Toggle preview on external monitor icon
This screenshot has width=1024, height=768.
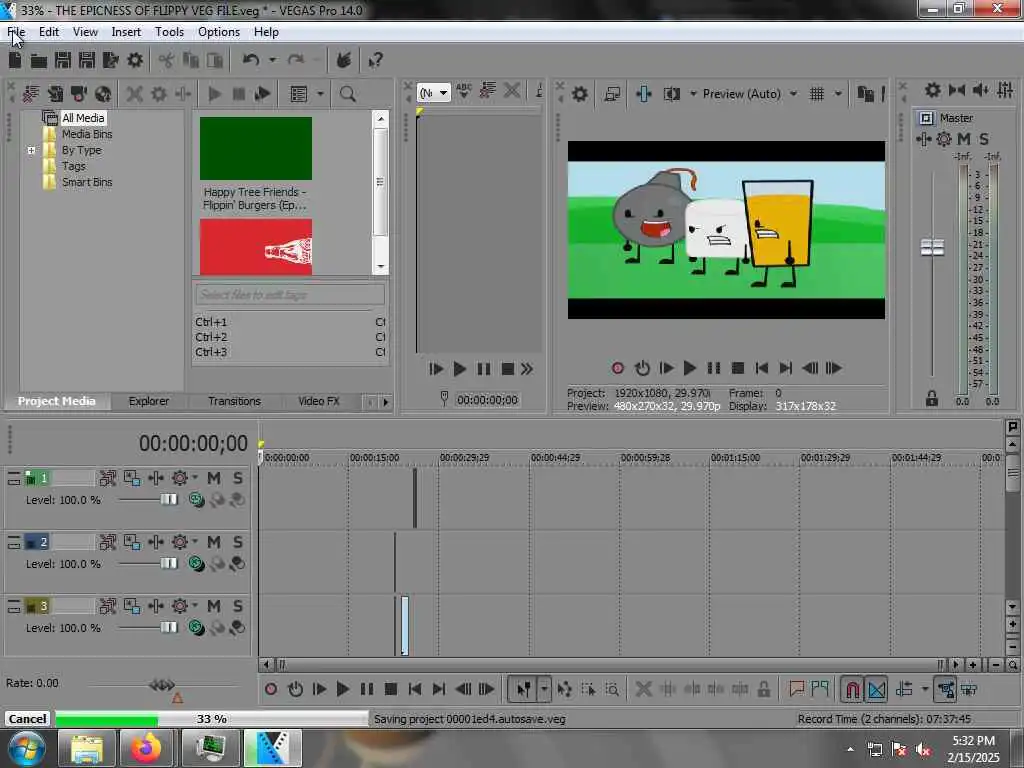[612, 94]
